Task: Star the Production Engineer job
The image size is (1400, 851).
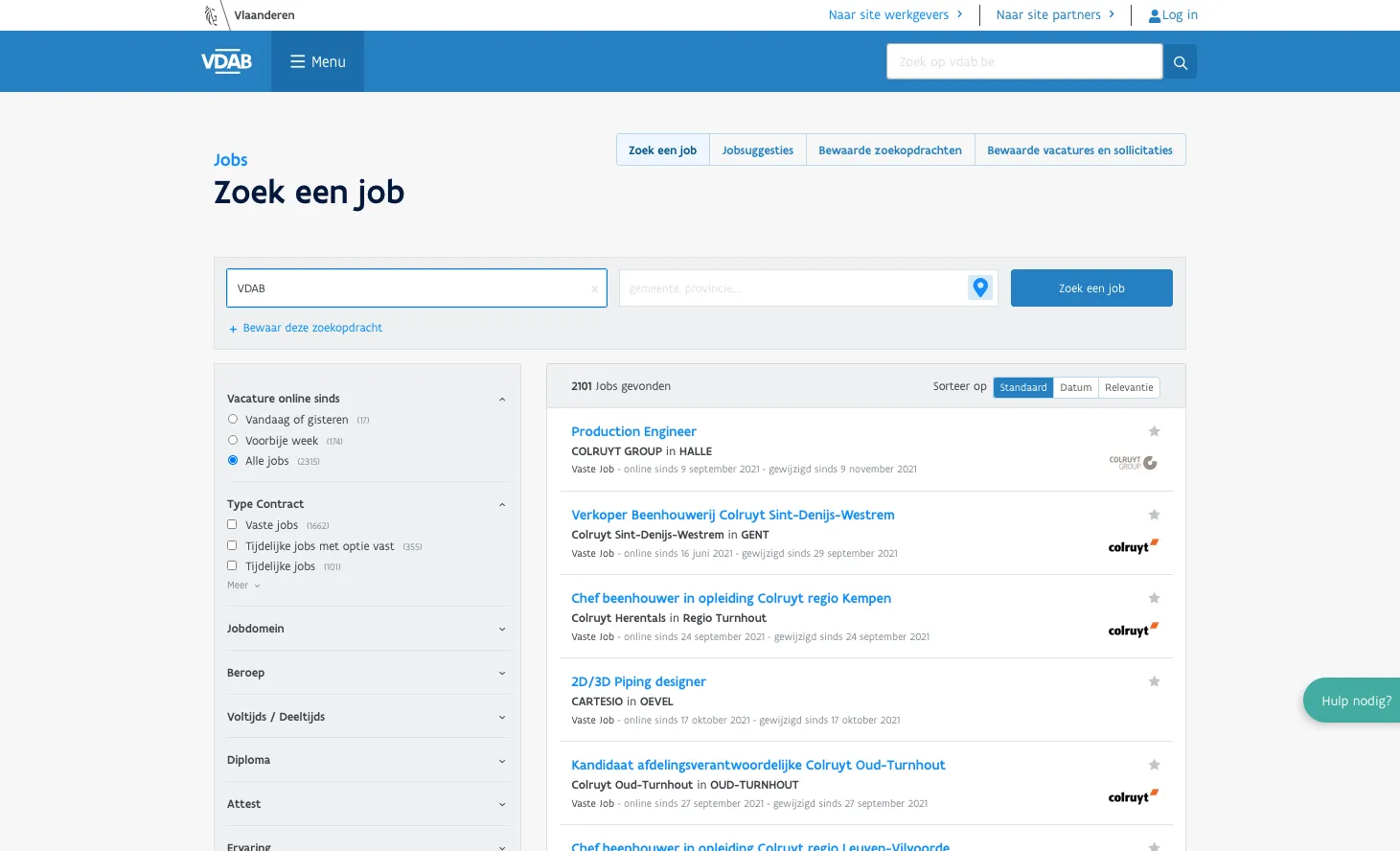Action: tap(1154, 431)
